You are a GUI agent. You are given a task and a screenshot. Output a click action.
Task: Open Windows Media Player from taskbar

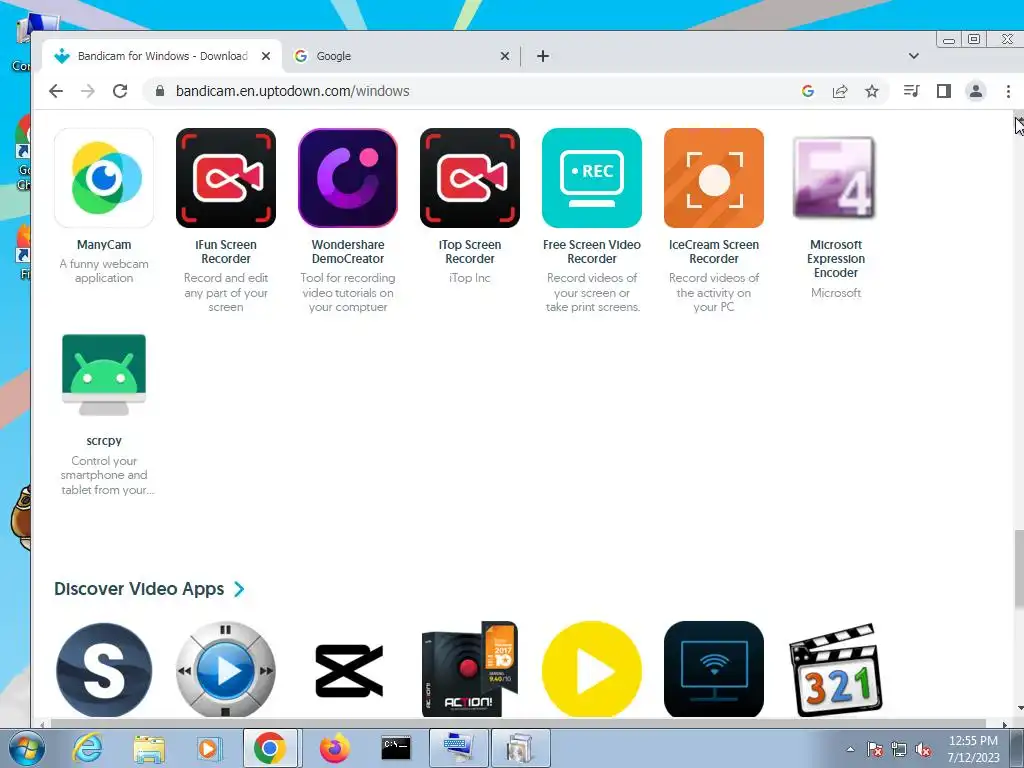(x=209, y=748)
